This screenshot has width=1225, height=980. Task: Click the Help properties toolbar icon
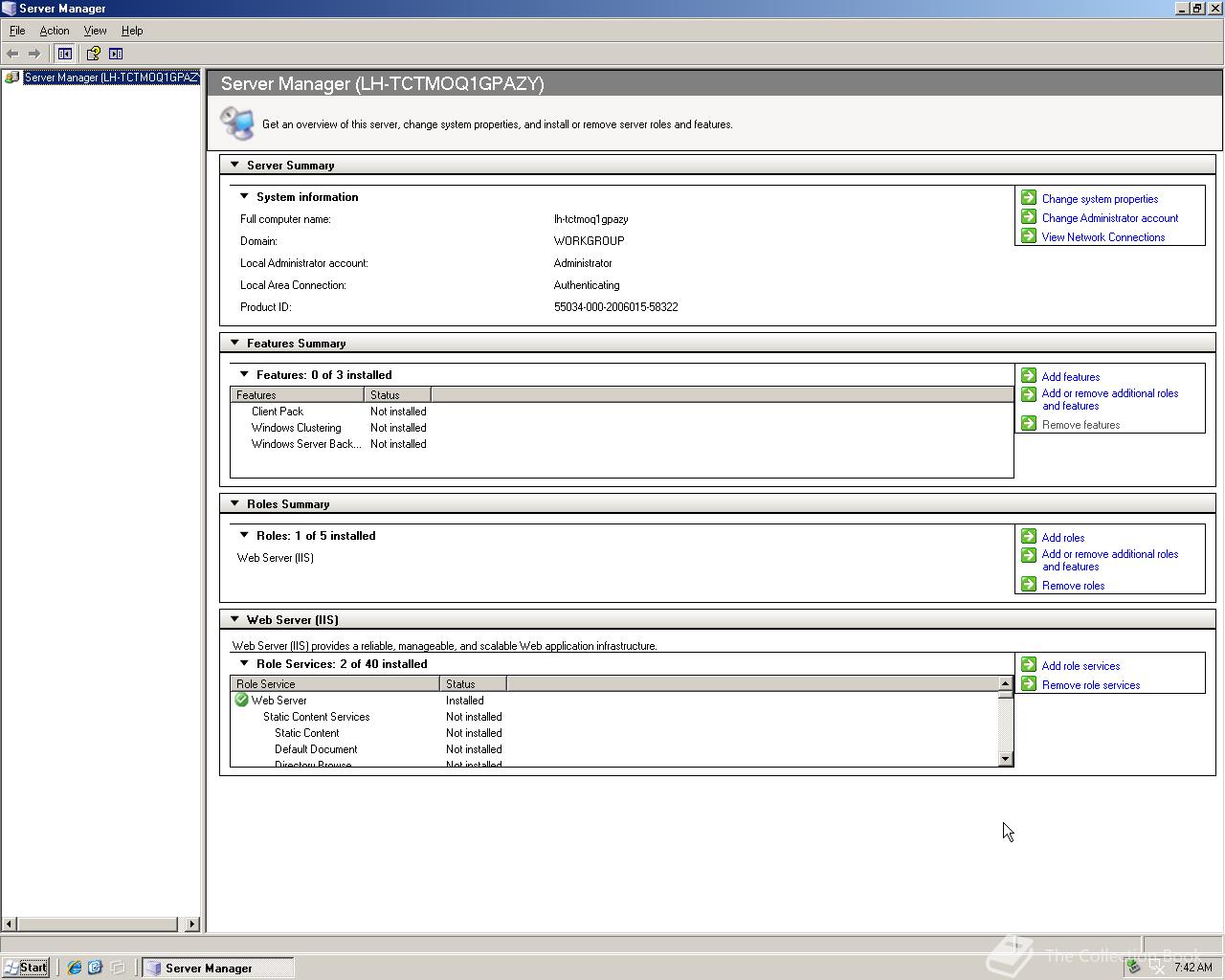pos(93,54)
